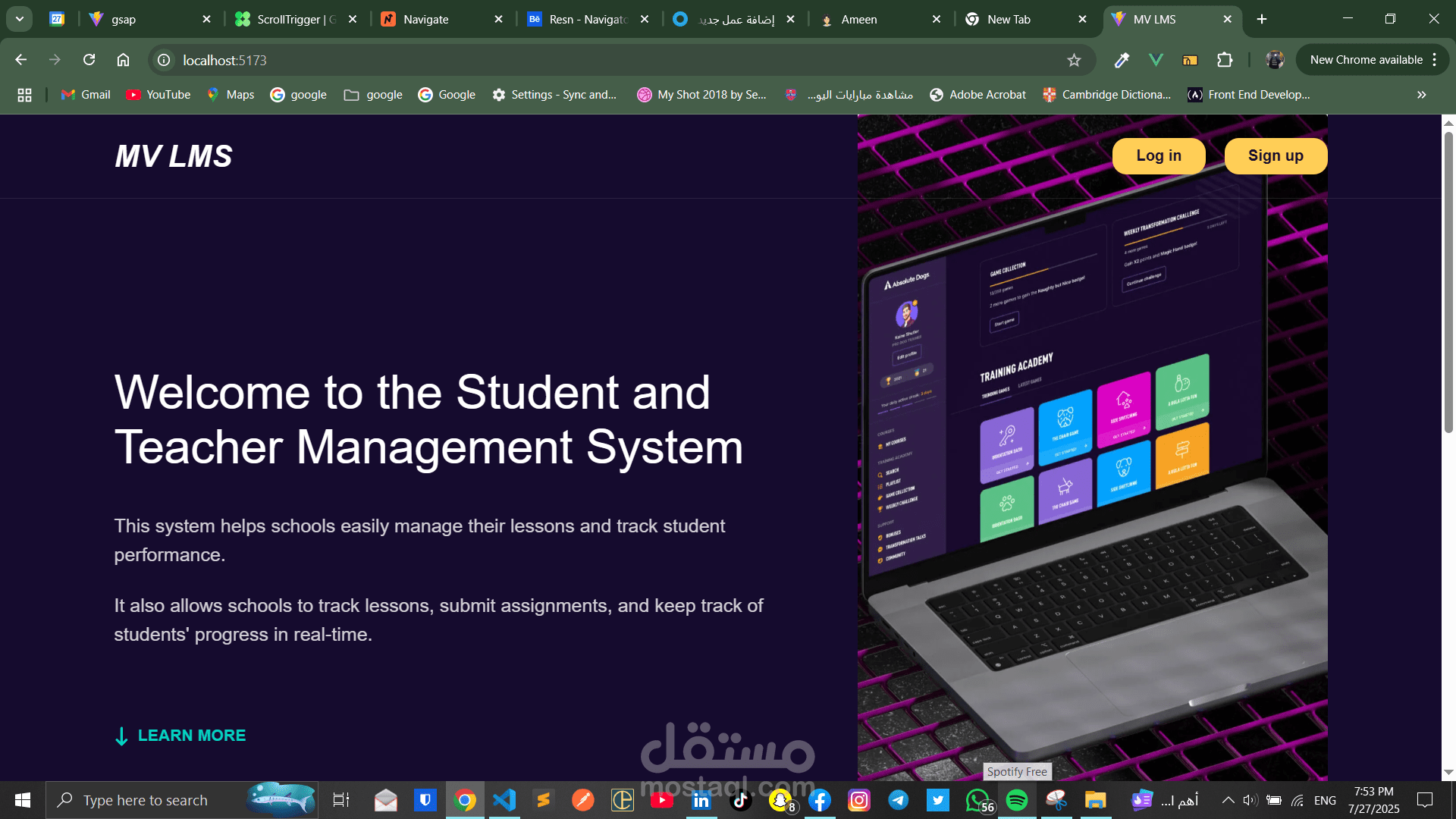Click the Sign up button
This screenshot has height=819, width=1456.
tap(1276, 155)
